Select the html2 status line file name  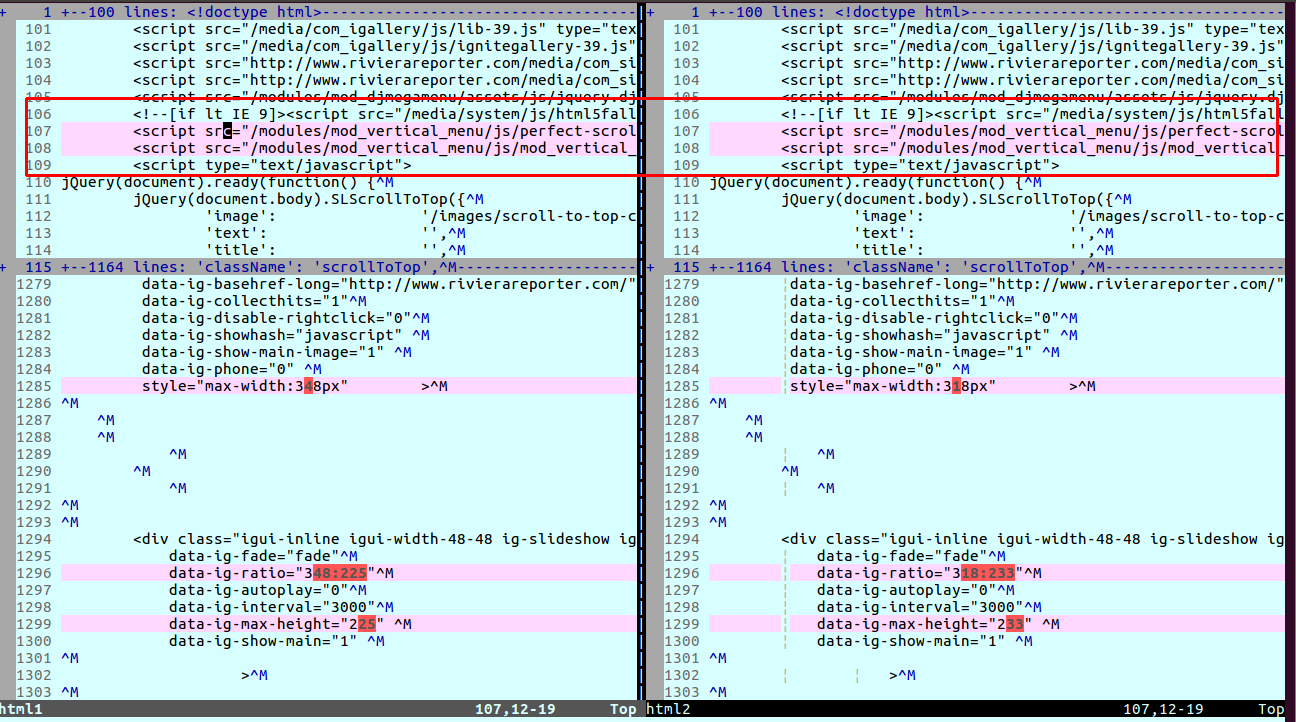point(669,709)
